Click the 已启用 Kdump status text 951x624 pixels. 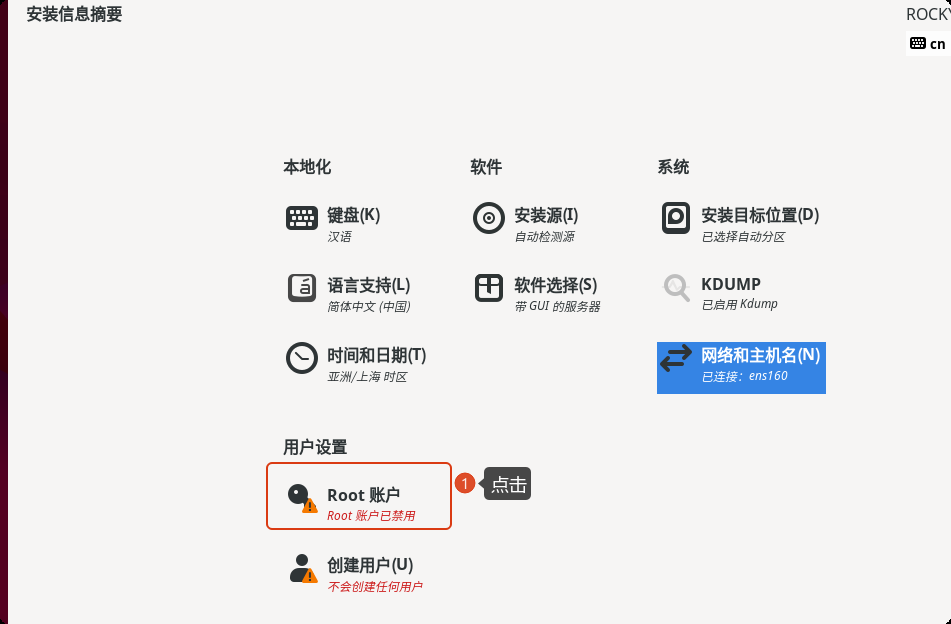pos(739,304)
